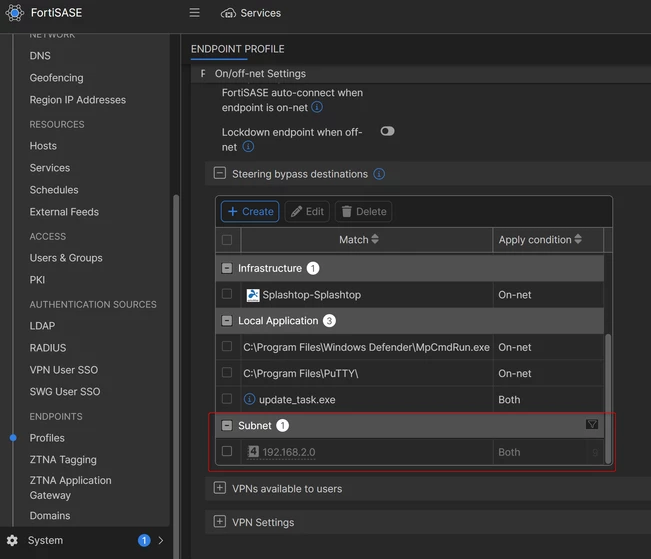Viewport: 651px width, 559px height.
Task: Click the System notification badge
Action: [144, 540]
